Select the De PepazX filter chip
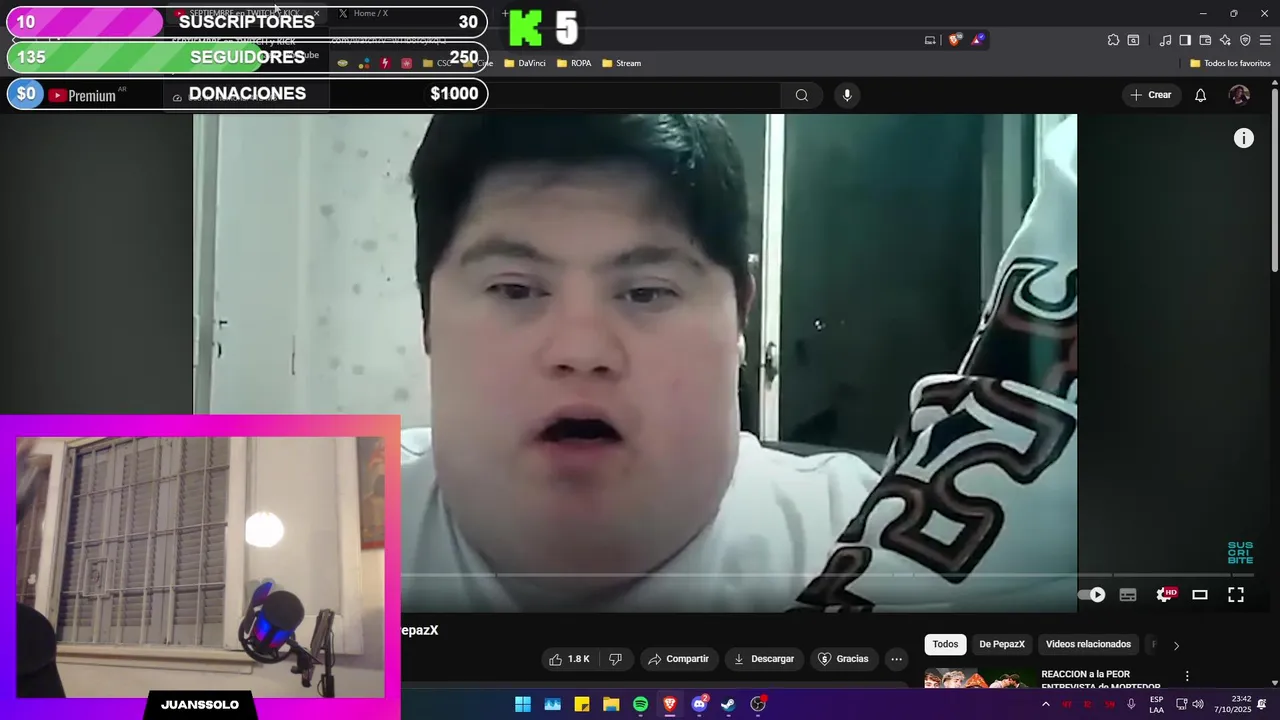The width and height of the screenshot is (1280, 720). pos(1002,644)
